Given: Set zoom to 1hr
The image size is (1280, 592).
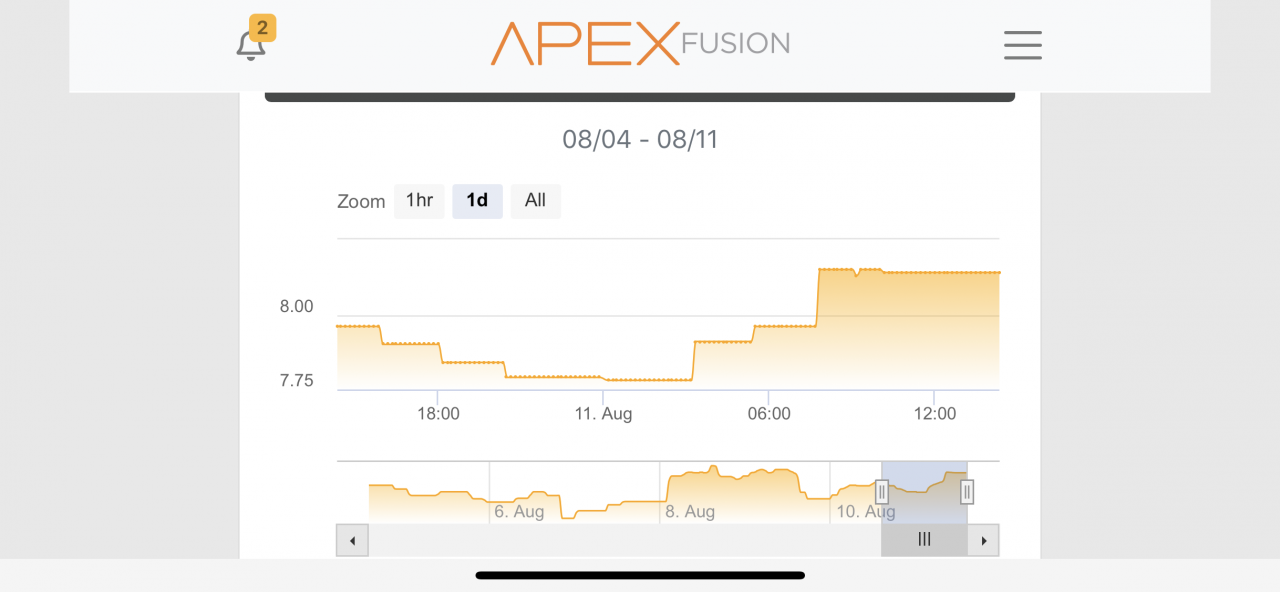Looking at the screenshot, I should pos(419,201).
